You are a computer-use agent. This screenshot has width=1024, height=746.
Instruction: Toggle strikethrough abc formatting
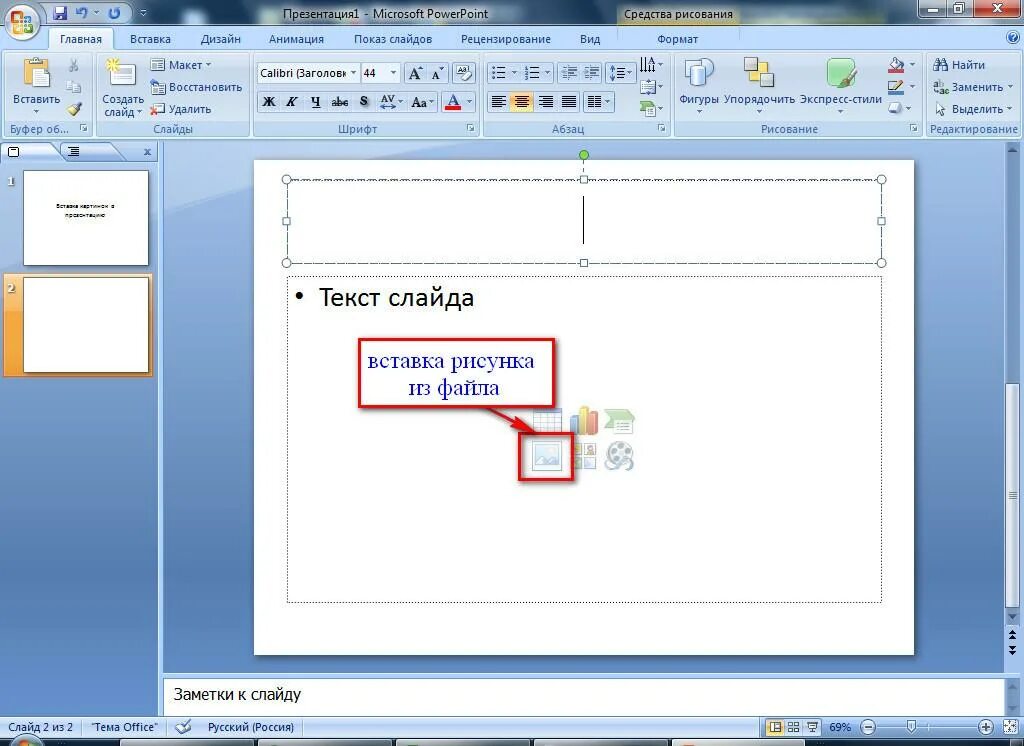pyautogui.click(x=340, y=102)
